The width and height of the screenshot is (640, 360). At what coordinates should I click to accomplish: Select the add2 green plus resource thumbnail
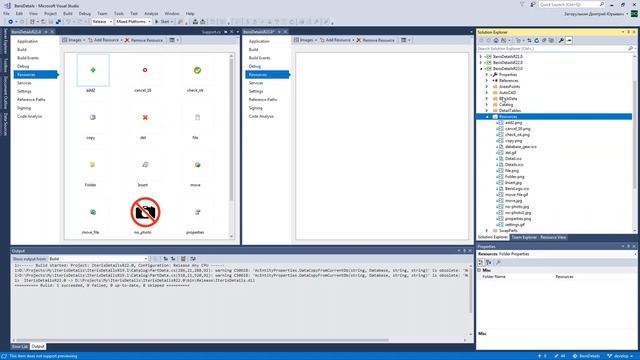point(93,70)
